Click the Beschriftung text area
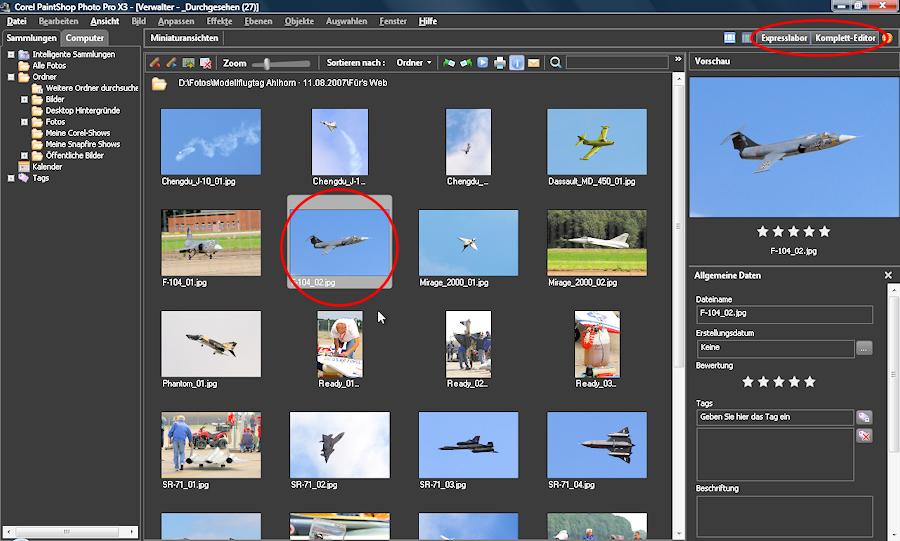 pyautogui.click(x=784, y=516)
